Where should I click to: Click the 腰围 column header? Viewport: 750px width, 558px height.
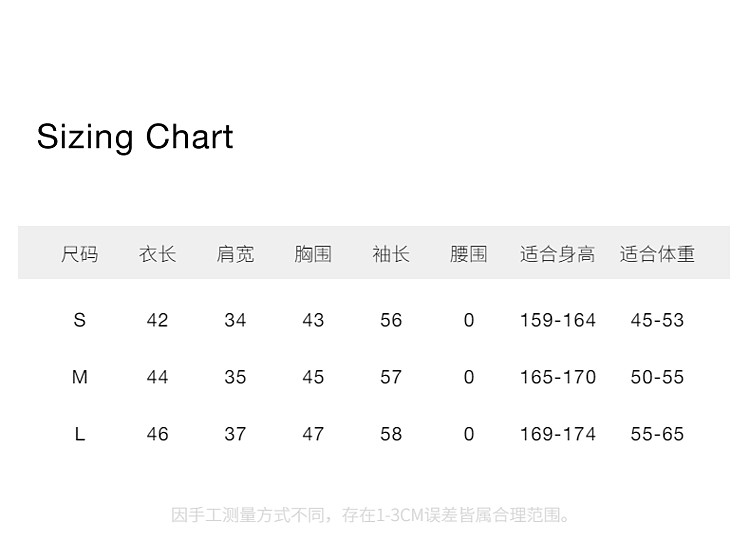(x=468, y=254)
